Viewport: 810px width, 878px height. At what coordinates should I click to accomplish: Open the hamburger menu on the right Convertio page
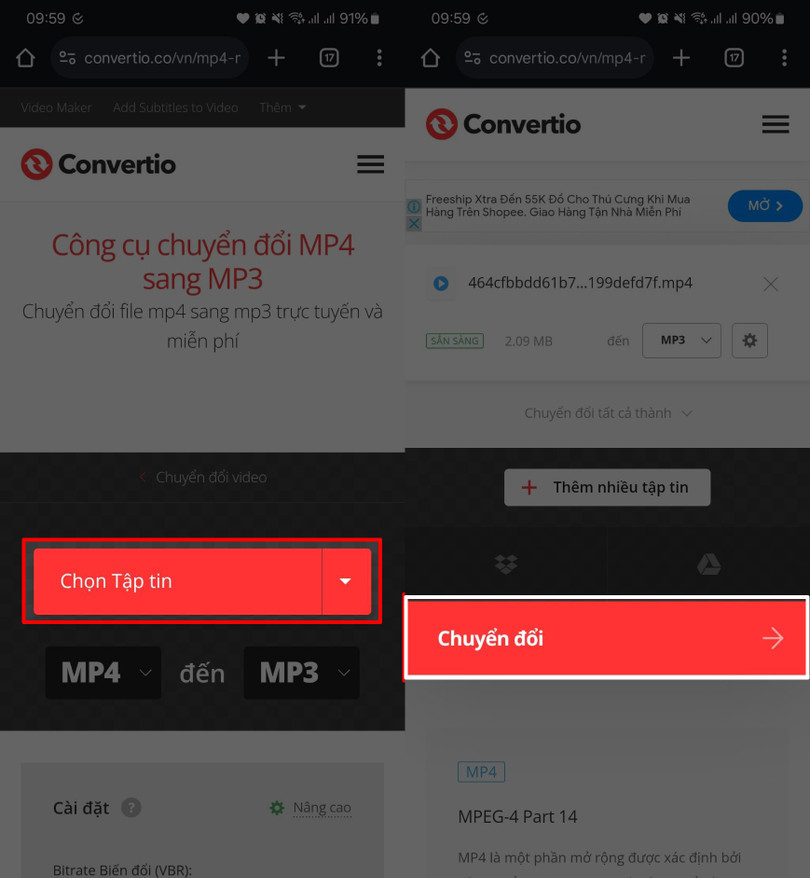(x=775, y=124)
